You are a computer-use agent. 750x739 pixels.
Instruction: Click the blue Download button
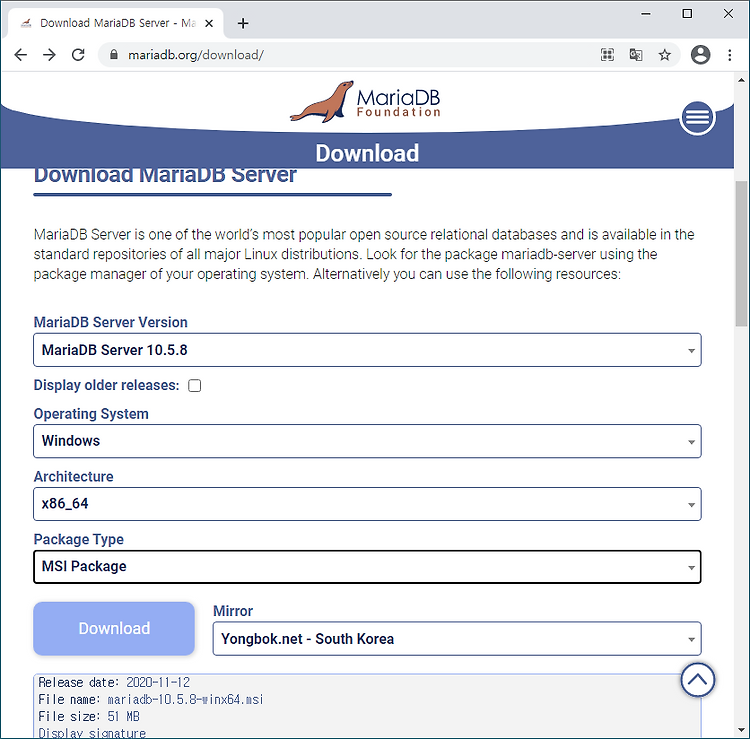(114, 629)
